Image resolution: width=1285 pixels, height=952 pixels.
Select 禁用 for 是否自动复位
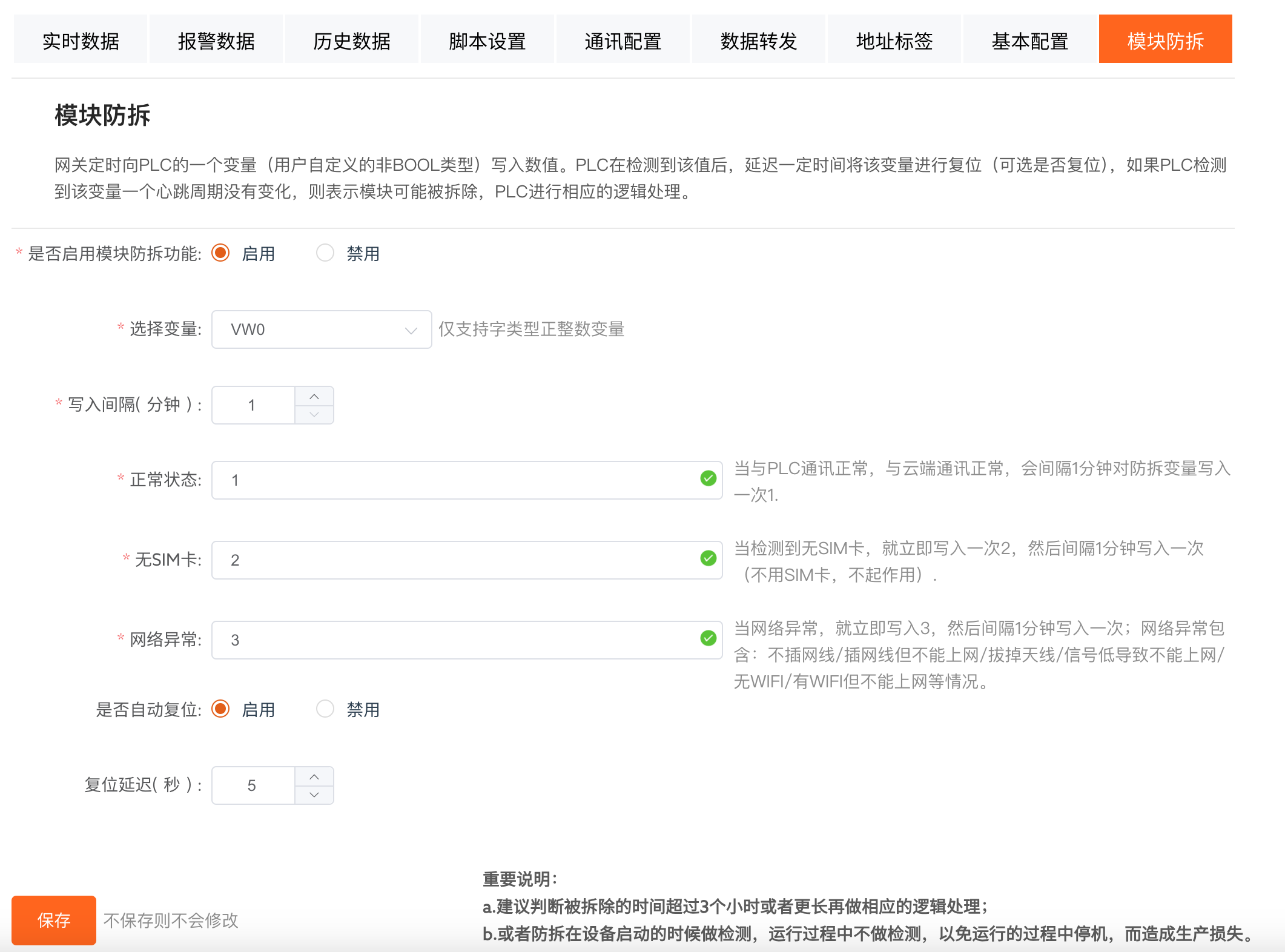[325, 709]
